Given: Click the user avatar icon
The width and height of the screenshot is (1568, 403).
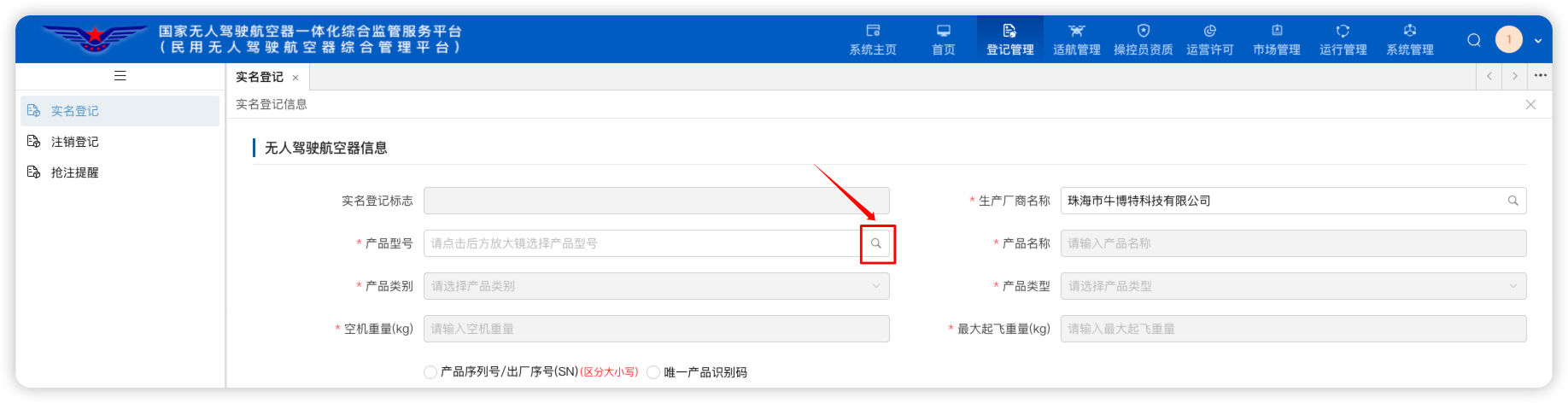Looking at the screenshot, I should 1508,40.
